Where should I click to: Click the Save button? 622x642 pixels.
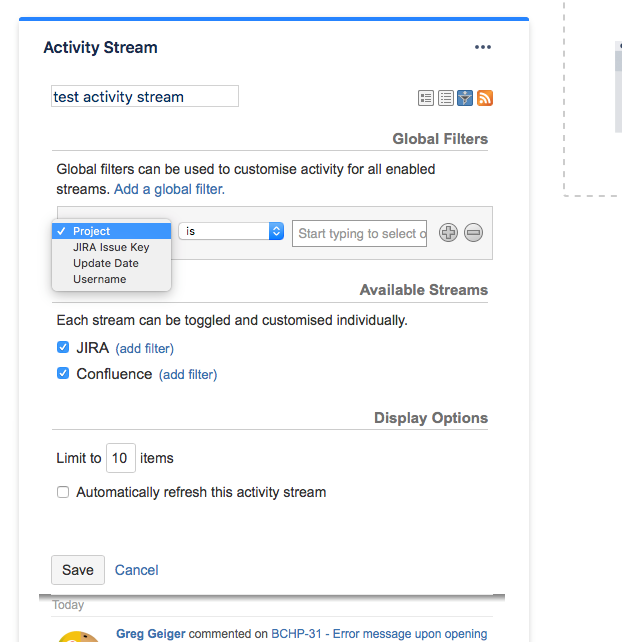(78, 570)
